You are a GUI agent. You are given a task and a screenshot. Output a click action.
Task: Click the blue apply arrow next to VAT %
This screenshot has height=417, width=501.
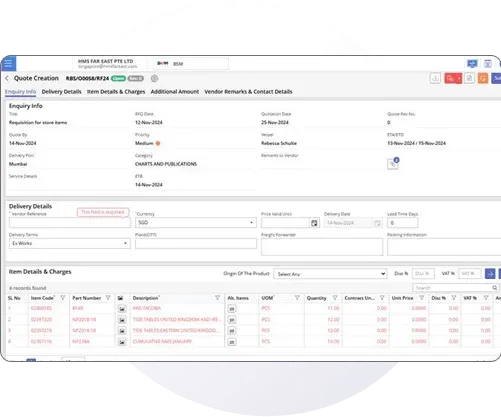pos(490,274)
